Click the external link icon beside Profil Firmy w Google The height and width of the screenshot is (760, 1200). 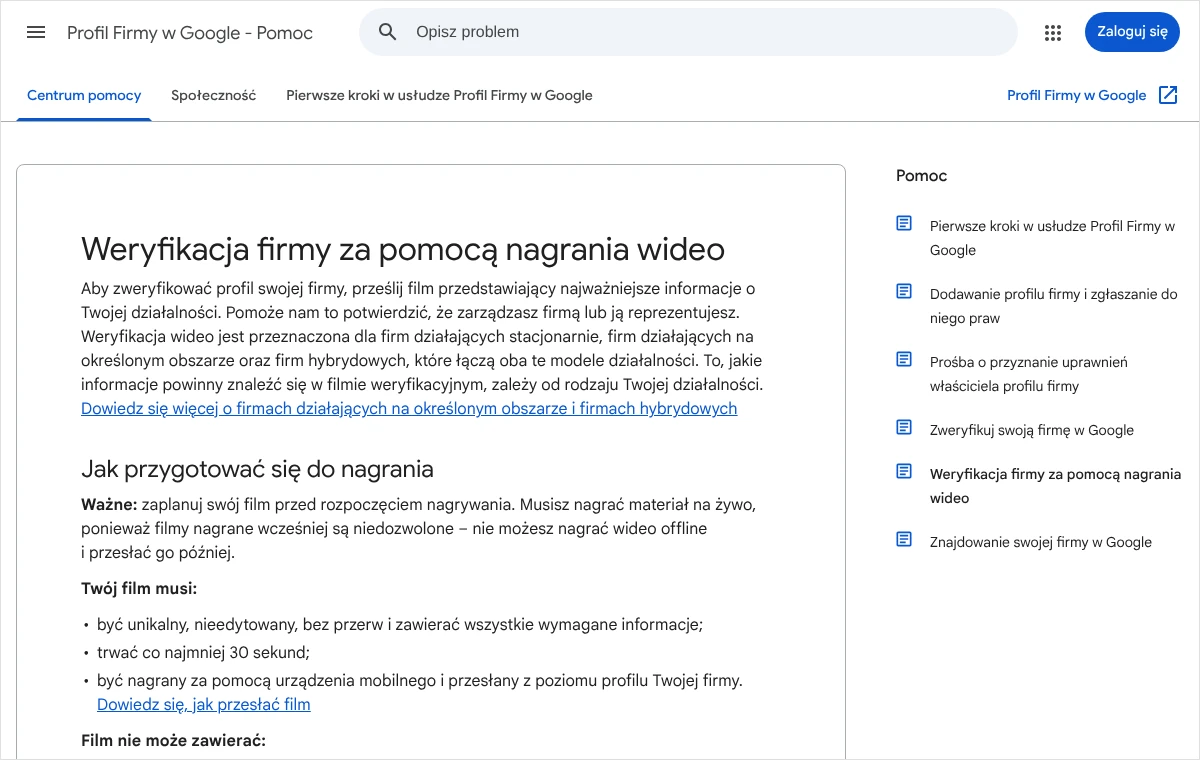click(x=1168, y=95)
